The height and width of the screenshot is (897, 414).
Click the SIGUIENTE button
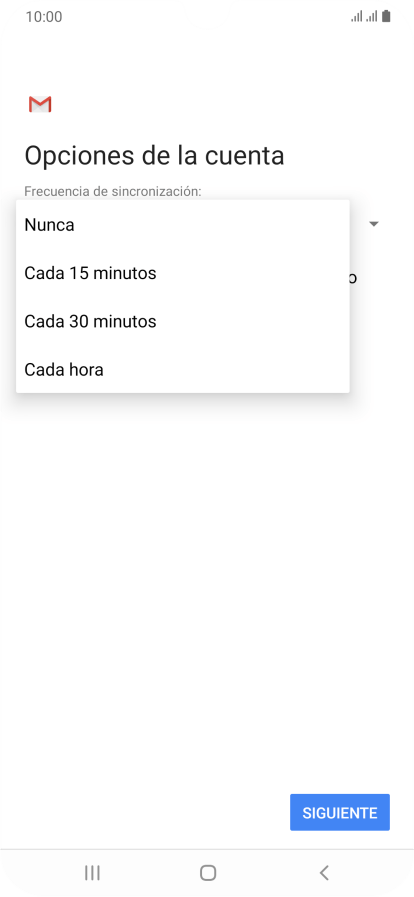(x=340, y=812)
